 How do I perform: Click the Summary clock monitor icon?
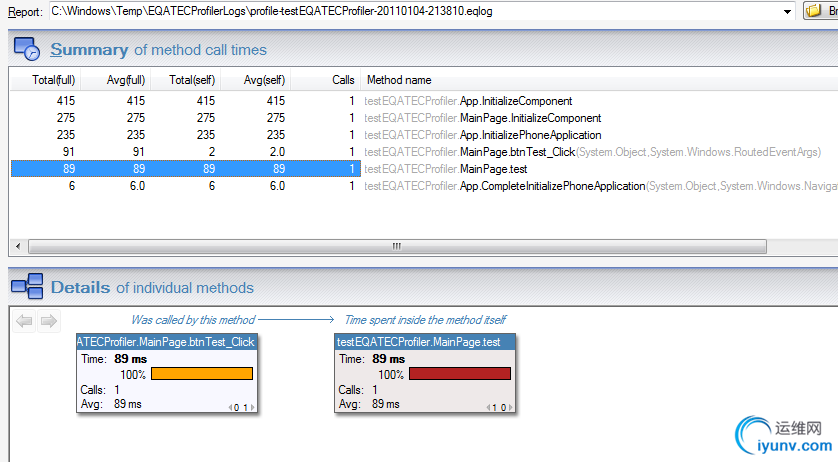coord(27,49)
